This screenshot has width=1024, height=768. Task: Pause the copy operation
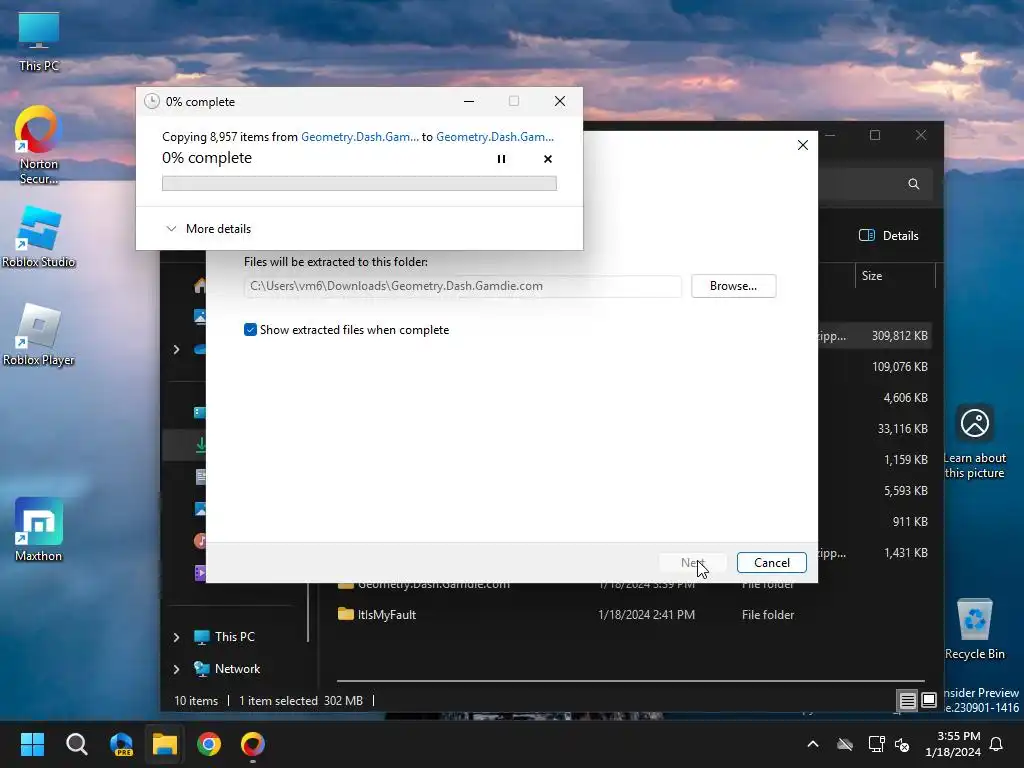coord(502,159)
